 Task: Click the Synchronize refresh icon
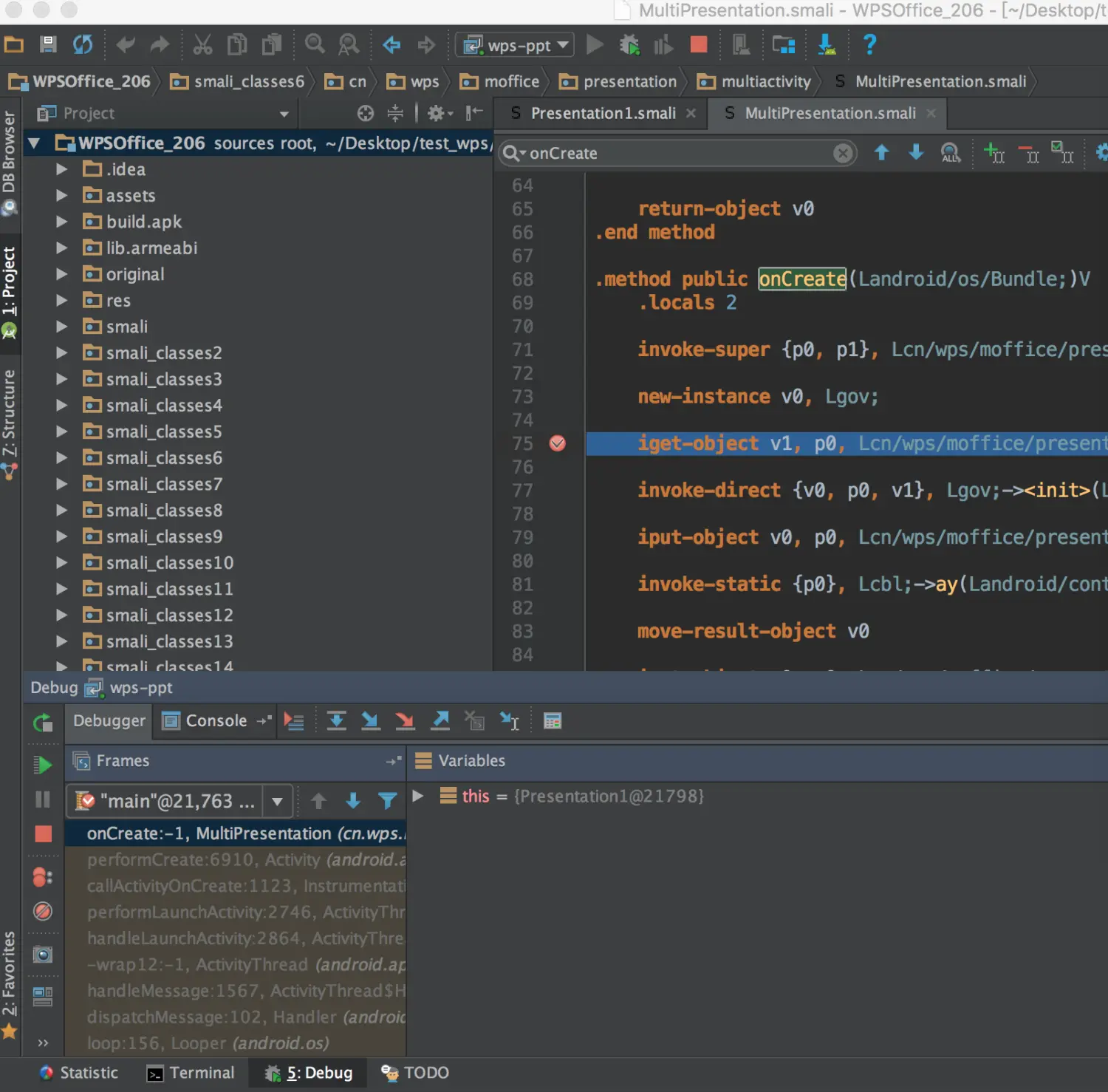pyautogui.click(x=83, y=45)
